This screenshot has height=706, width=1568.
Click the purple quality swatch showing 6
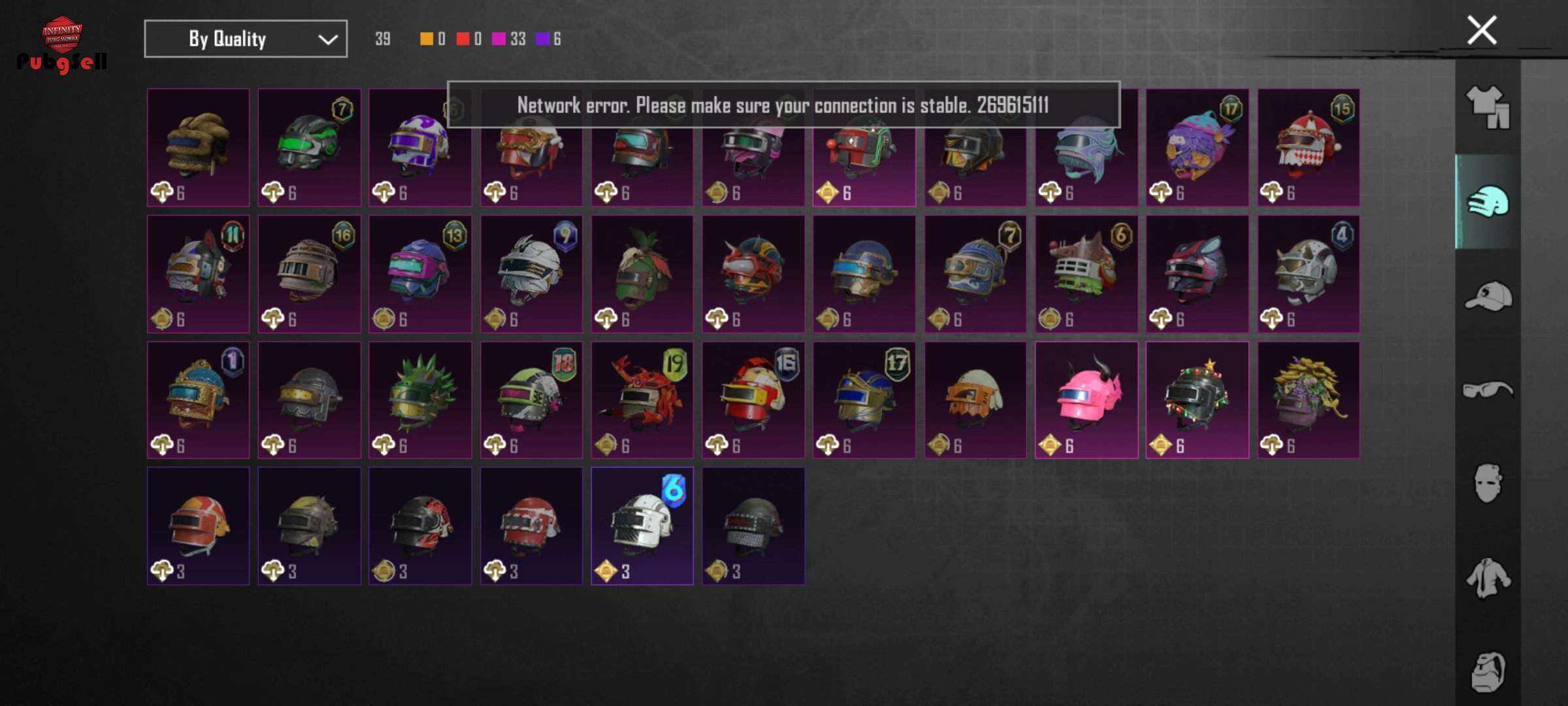tap(542, 39)
